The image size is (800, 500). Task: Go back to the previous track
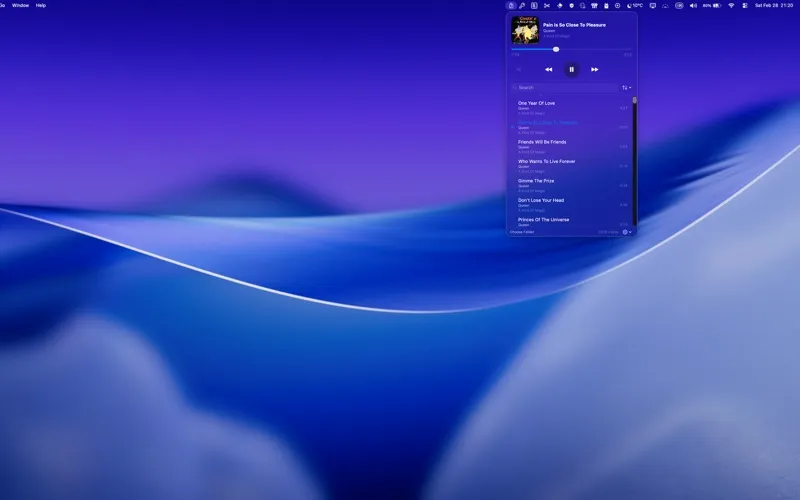(548, 69)
